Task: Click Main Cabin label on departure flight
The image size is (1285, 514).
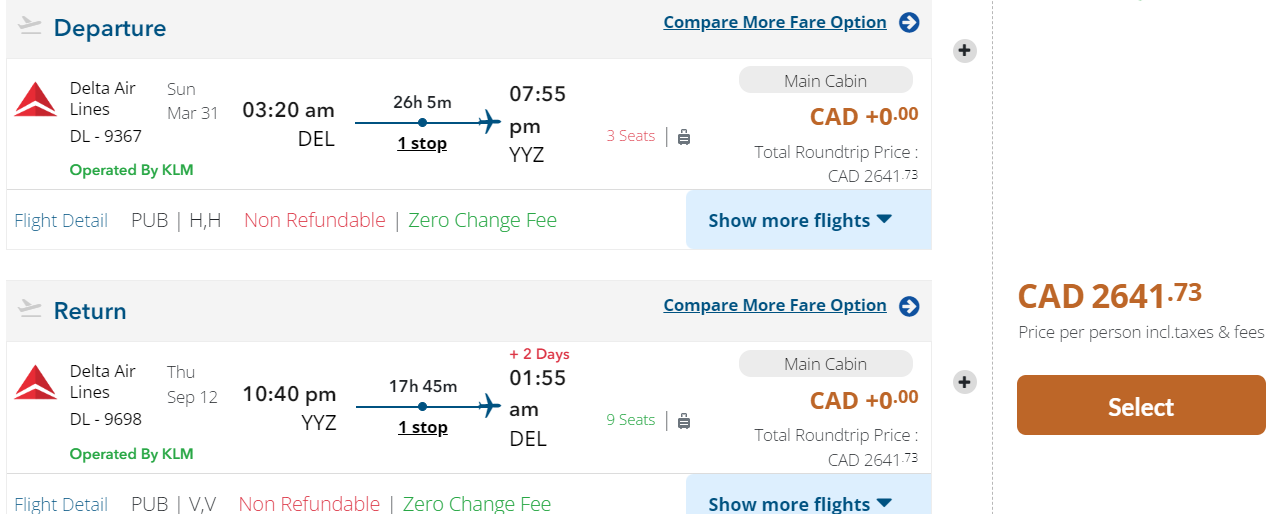Action: (x=825, y=81)
